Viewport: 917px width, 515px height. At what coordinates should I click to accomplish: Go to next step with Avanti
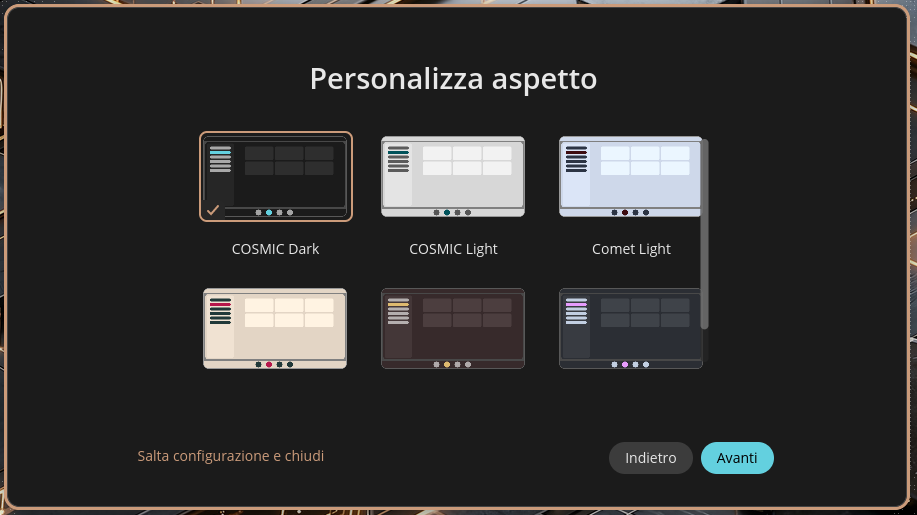click(x=737, y=458)
